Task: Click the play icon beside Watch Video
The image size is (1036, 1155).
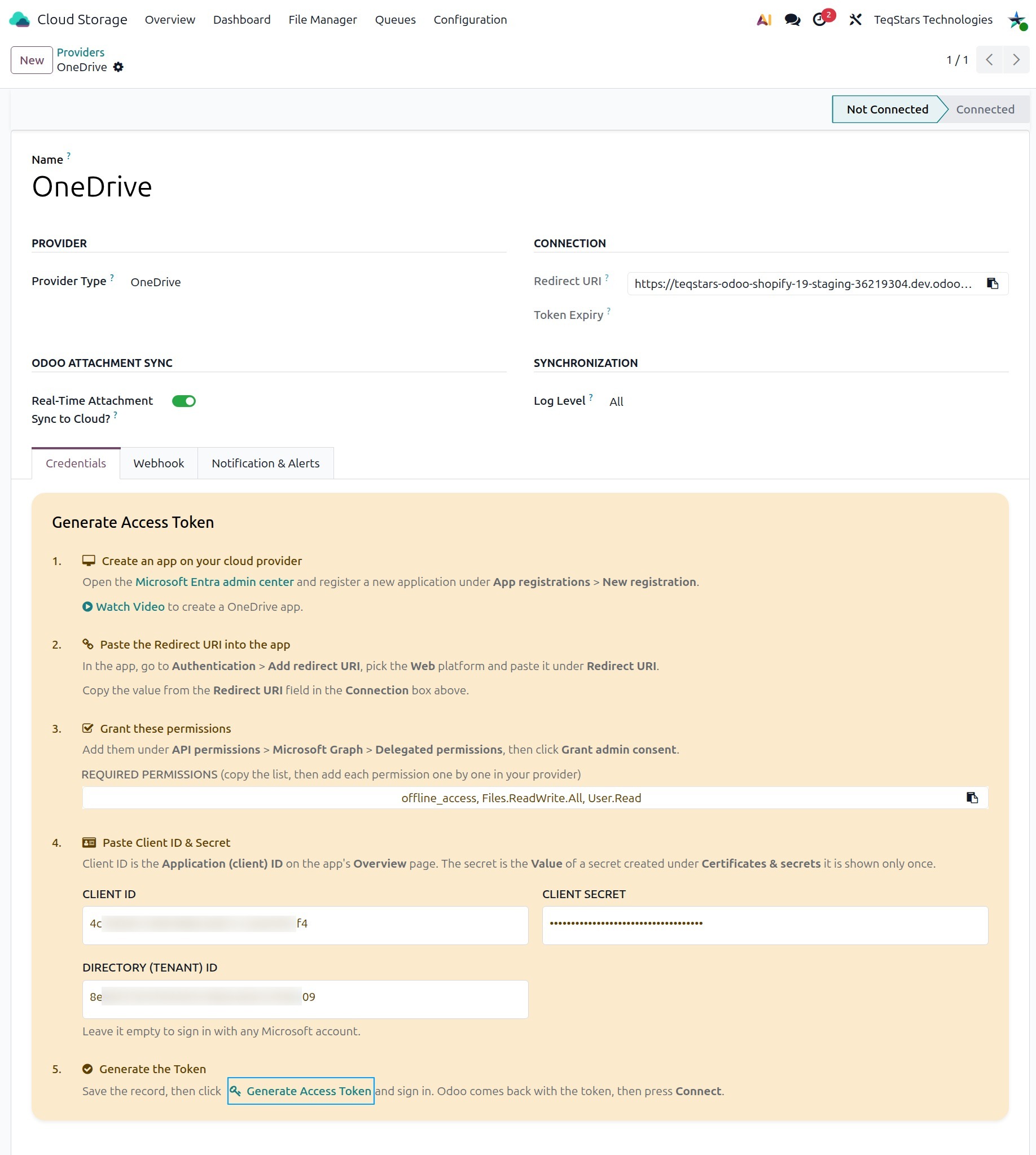Action: point(87,606)
